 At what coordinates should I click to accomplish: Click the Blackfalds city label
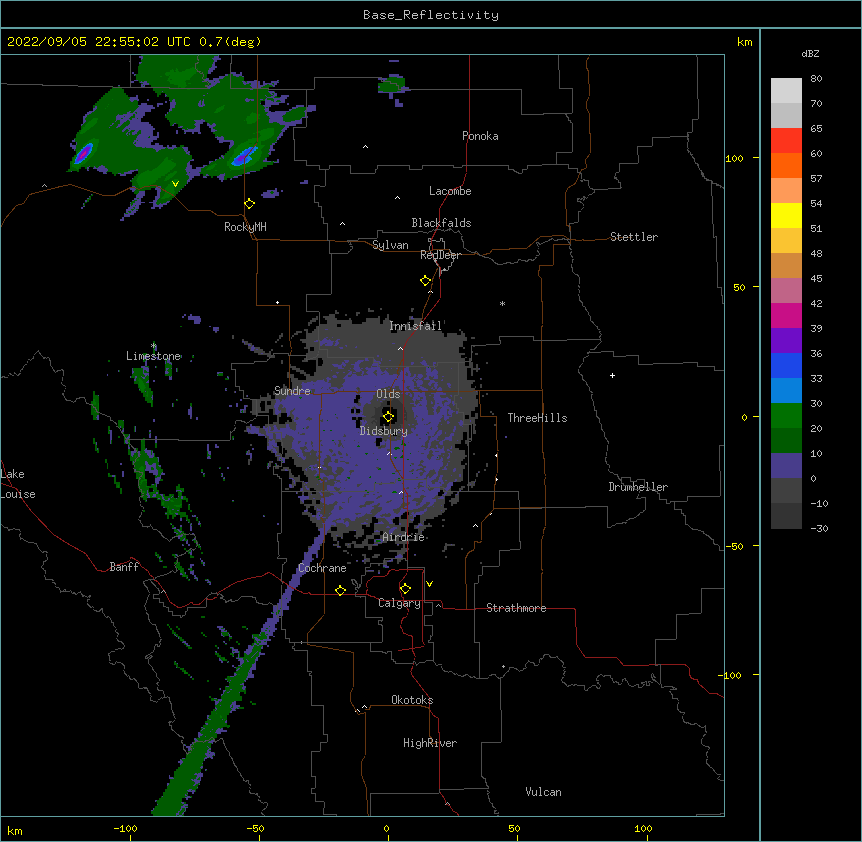click(441, 223)
